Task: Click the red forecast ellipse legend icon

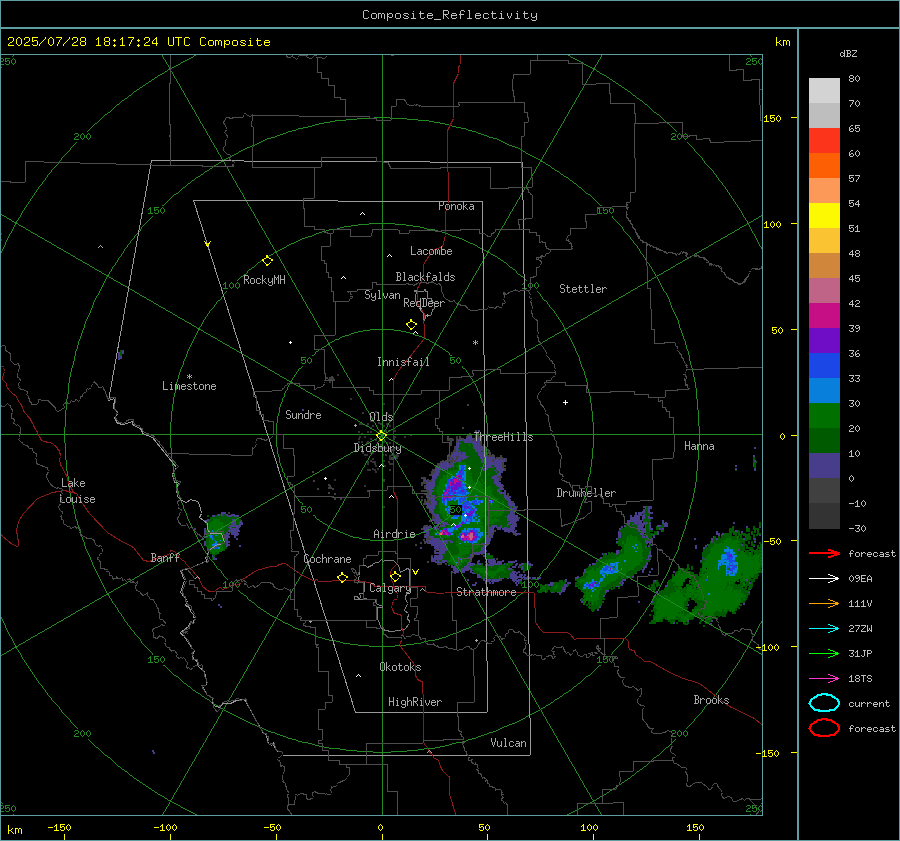Action: (824, 728)
